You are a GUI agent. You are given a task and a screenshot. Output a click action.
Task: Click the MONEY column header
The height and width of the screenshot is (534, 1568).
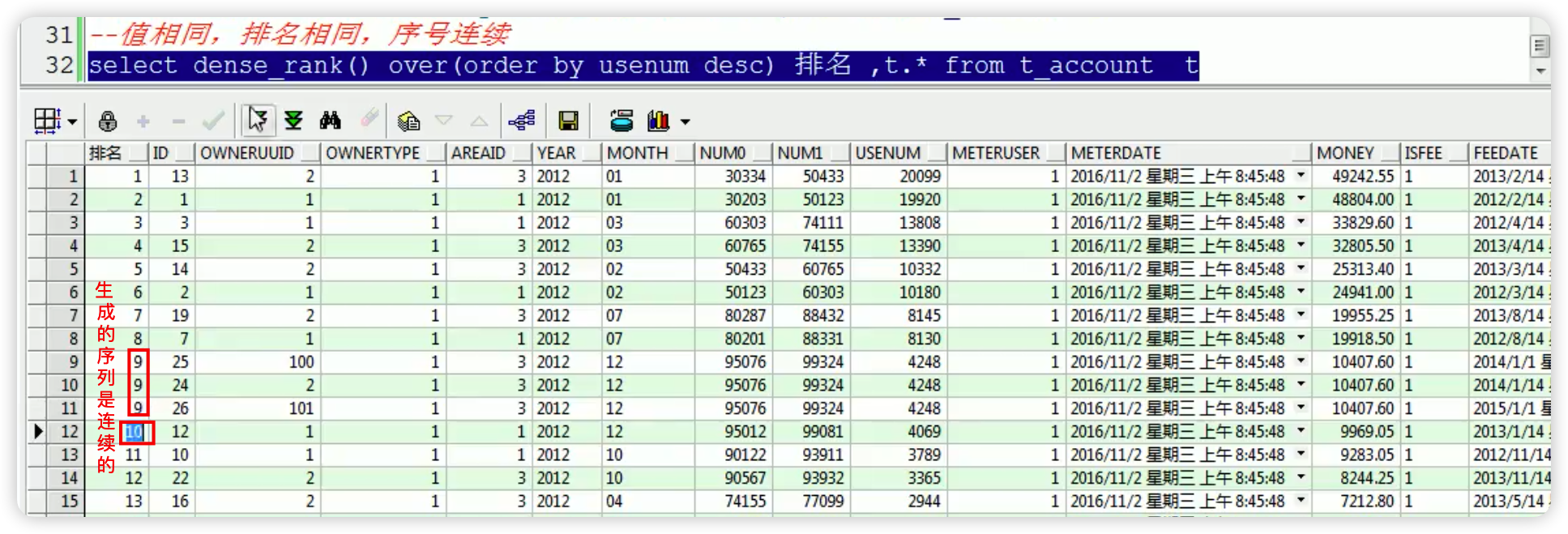1345,153
